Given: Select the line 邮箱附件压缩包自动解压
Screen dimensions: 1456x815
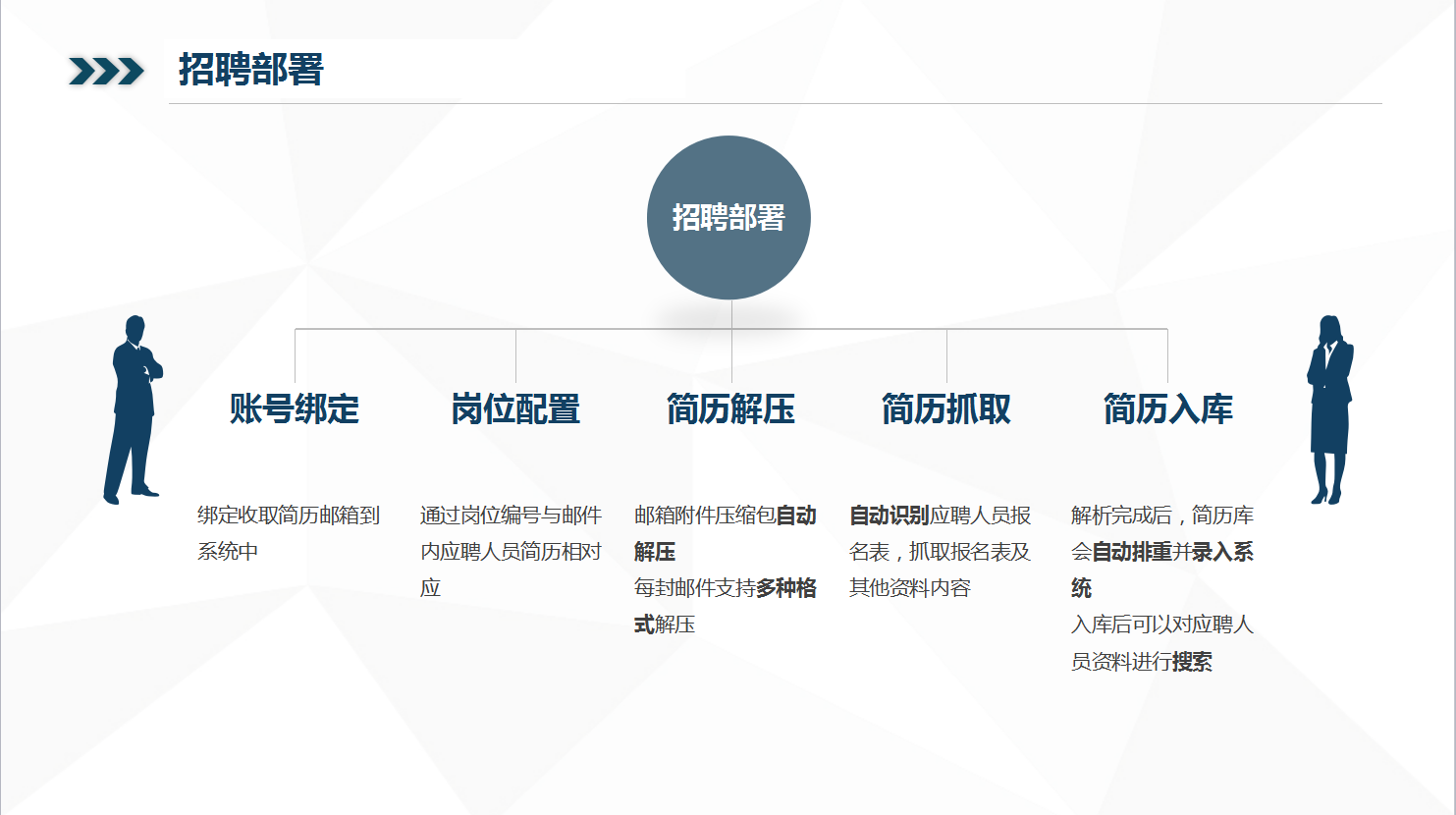Looking at the screenshot, I should pos(726,533).
